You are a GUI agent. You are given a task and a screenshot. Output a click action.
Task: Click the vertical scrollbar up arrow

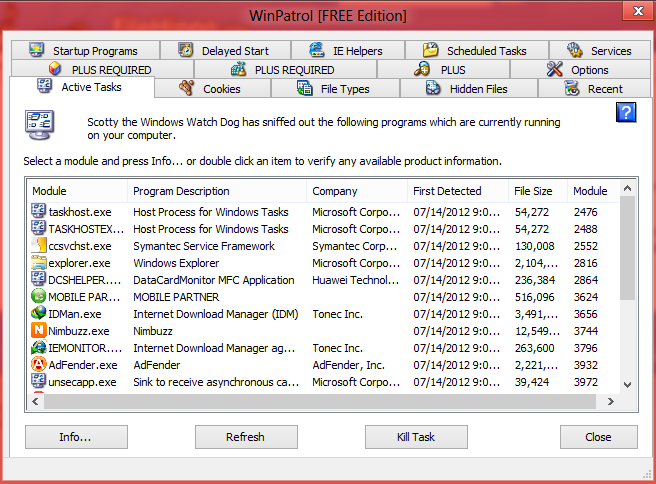[x=627, y=188]
